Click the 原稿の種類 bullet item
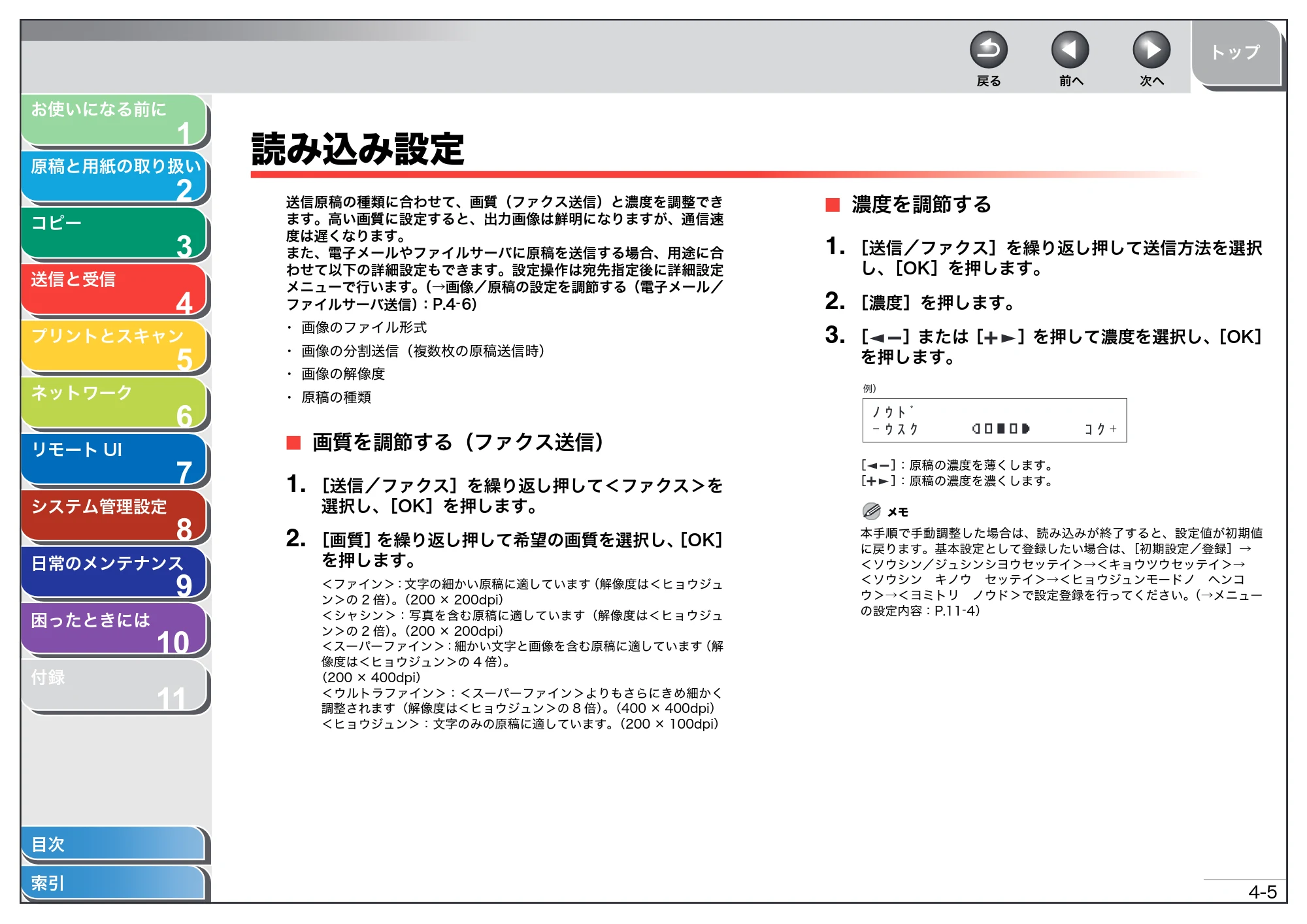The image size is (1307, 924). tap(336, 397)
